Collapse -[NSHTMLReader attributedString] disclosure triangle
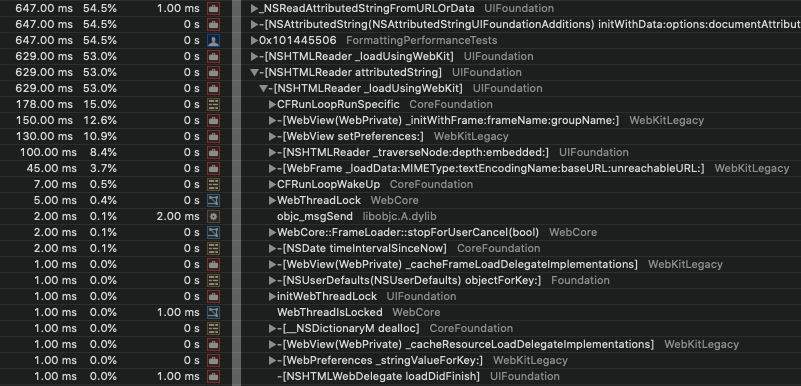The height and width of the screenshot is (386, 801). pyautogui.click(x=254, y=73)
